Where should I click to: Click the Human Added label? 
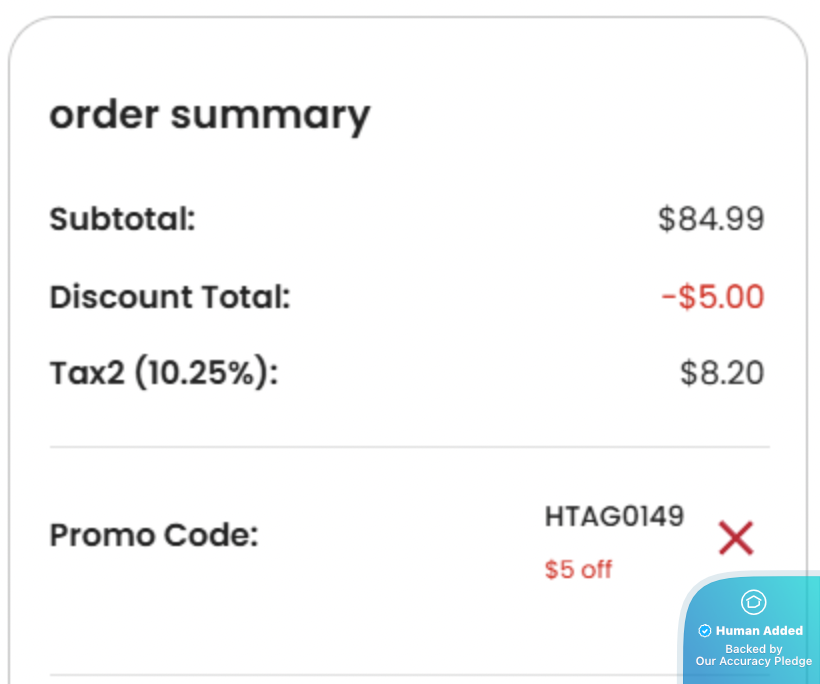pyautogui.click(x=759, y=631)
